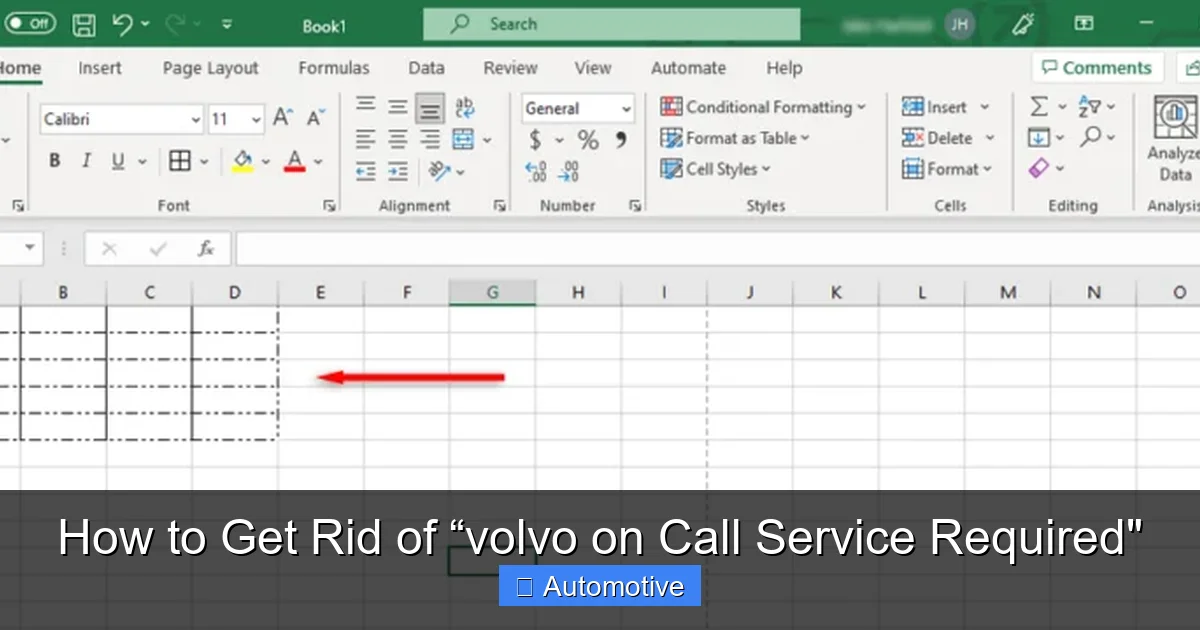Image resolution: width=1200 pixels, height=630 pixels.
Task: Click Increase Font Size icon
Action: click(x=283, y=119)
